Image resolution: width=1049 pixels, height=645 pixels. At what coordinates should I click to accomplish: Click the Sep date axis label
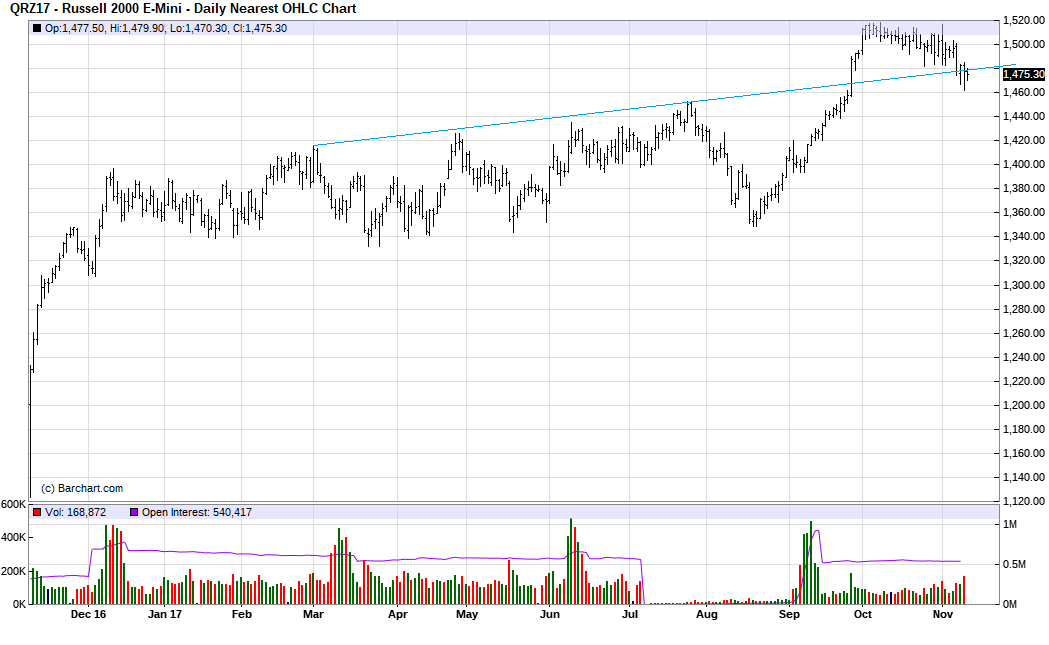click(789, 614)
